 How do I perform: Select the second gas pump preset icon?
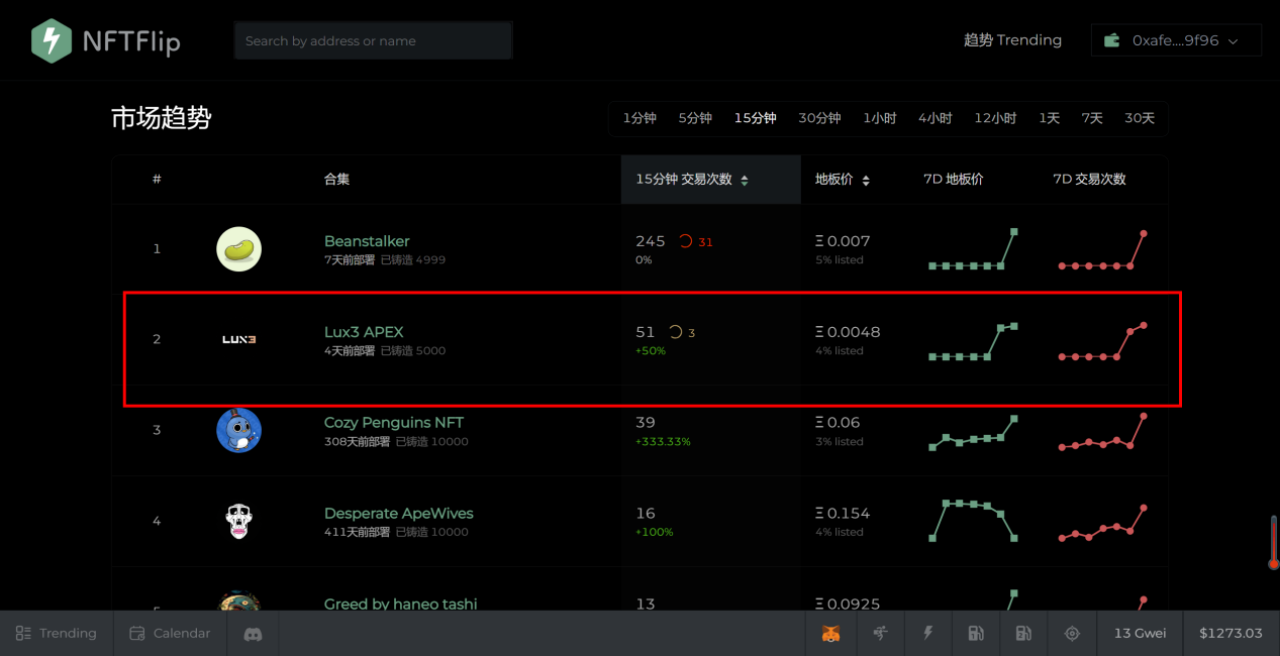(1024, 633)
